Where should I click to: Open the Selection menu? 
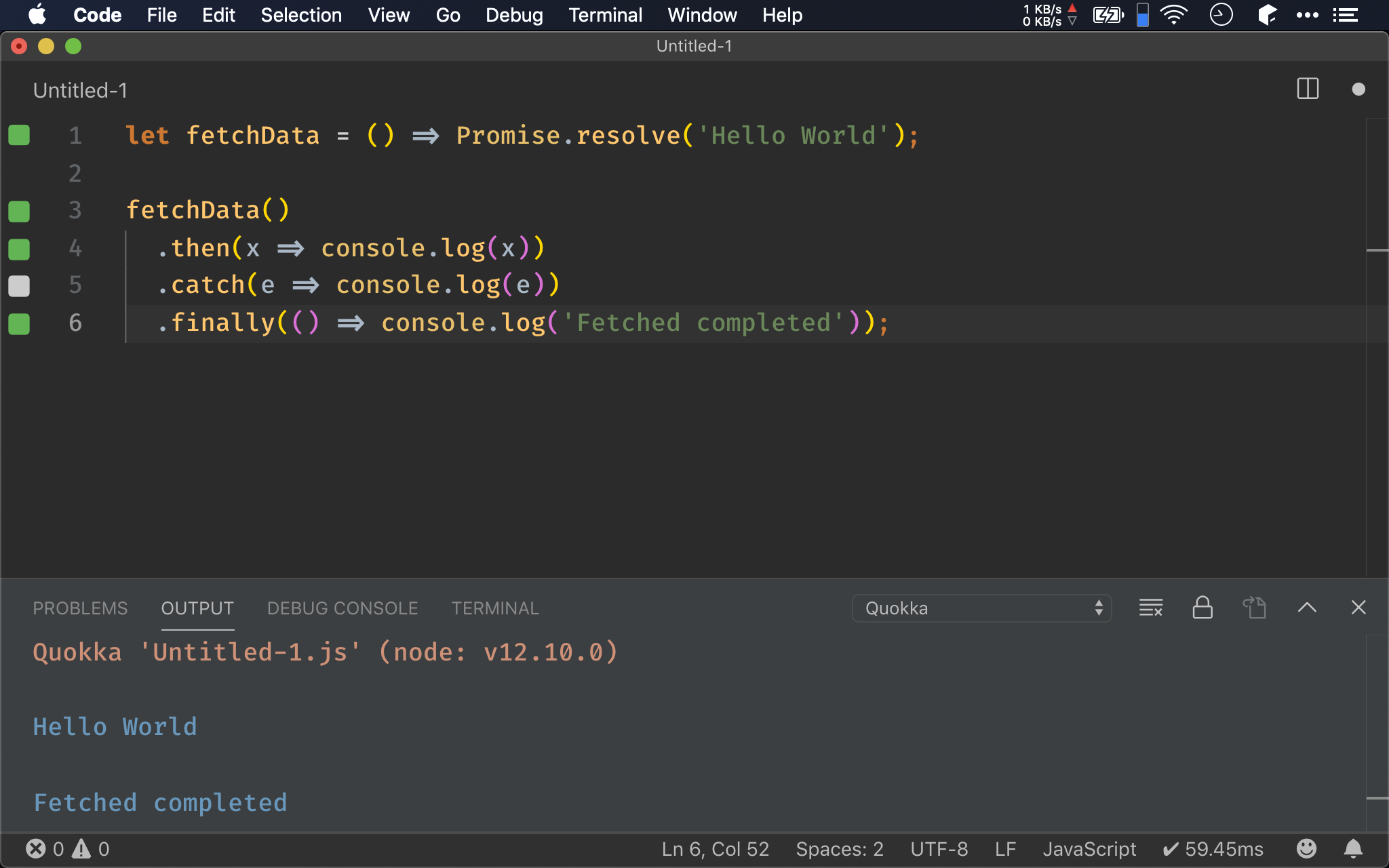[x=301, y=15]
